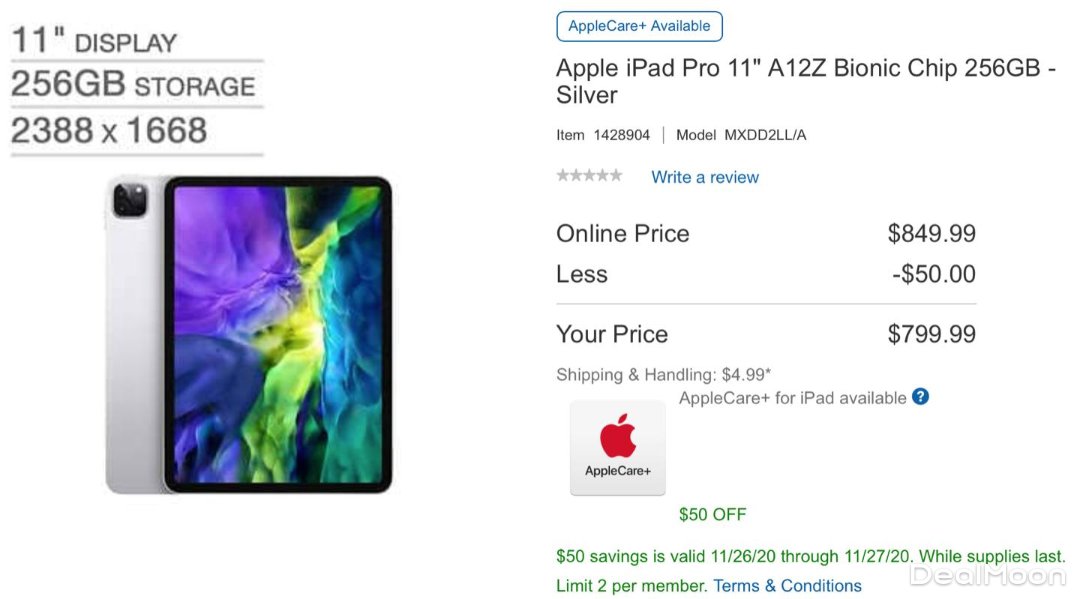
Task: Click the iPad Pro product image
Action: click(x=249, y=335)
